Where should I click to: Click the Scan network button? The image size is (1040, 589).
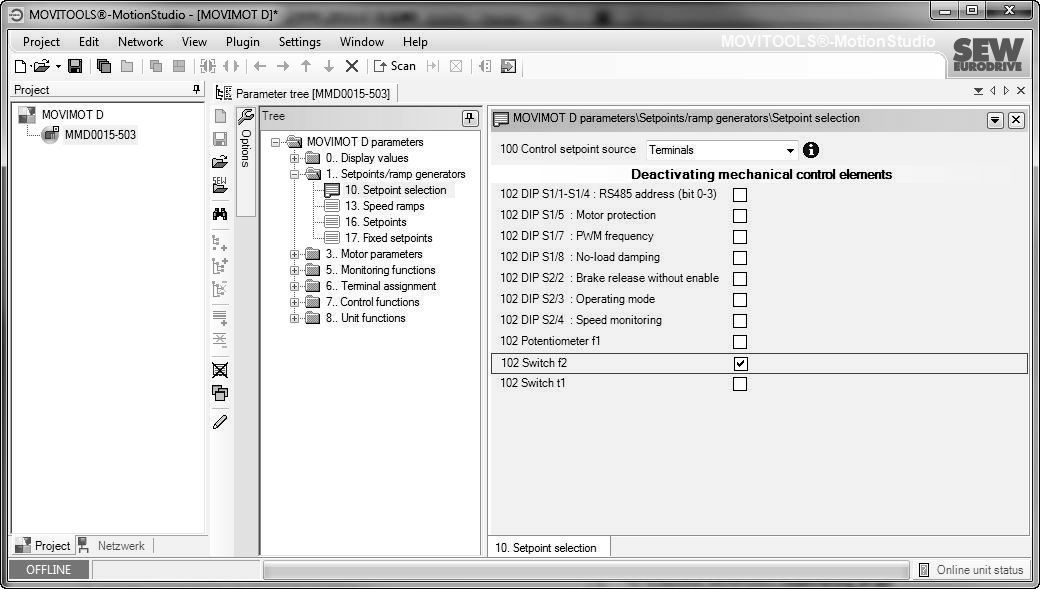click(x=395, y=66)
